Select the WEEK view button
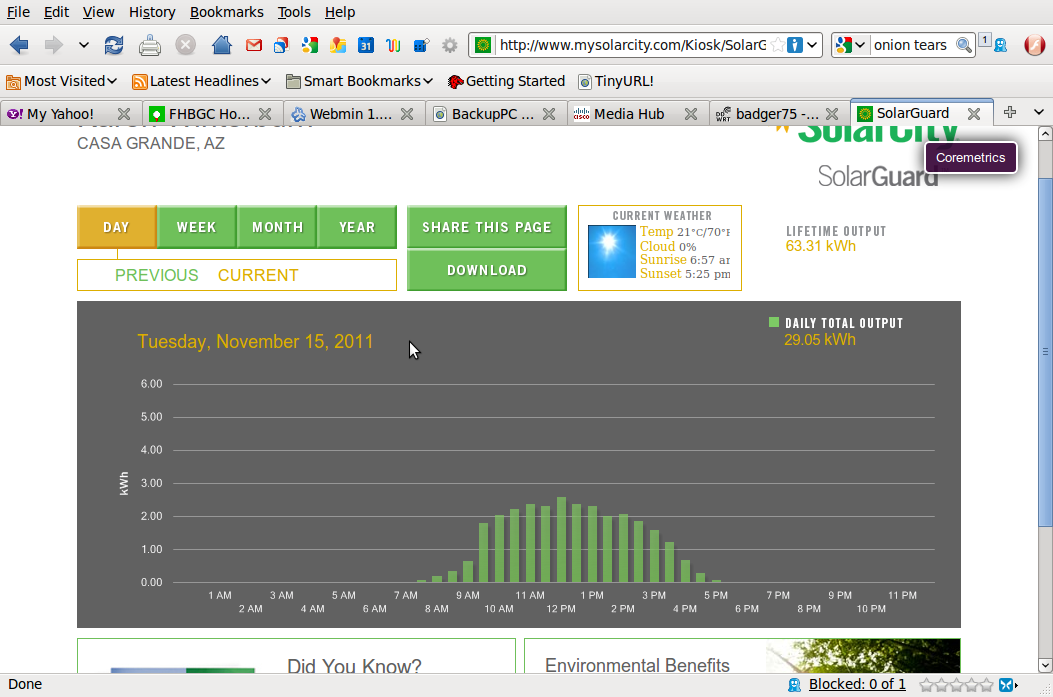 197,227
